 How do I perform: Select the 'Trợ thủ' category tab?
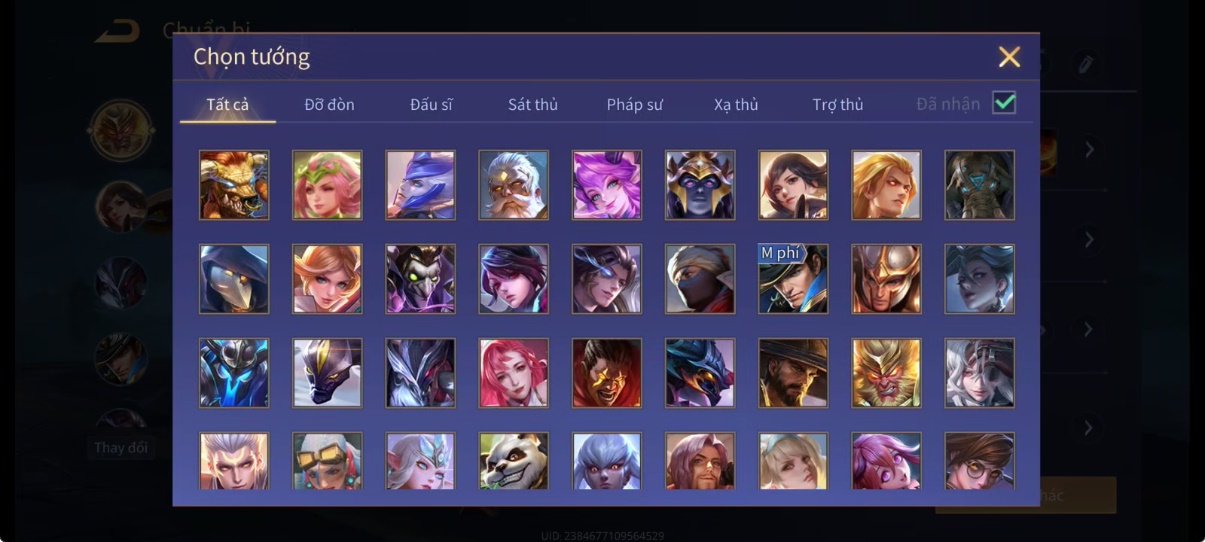click(x=837, y=104)
